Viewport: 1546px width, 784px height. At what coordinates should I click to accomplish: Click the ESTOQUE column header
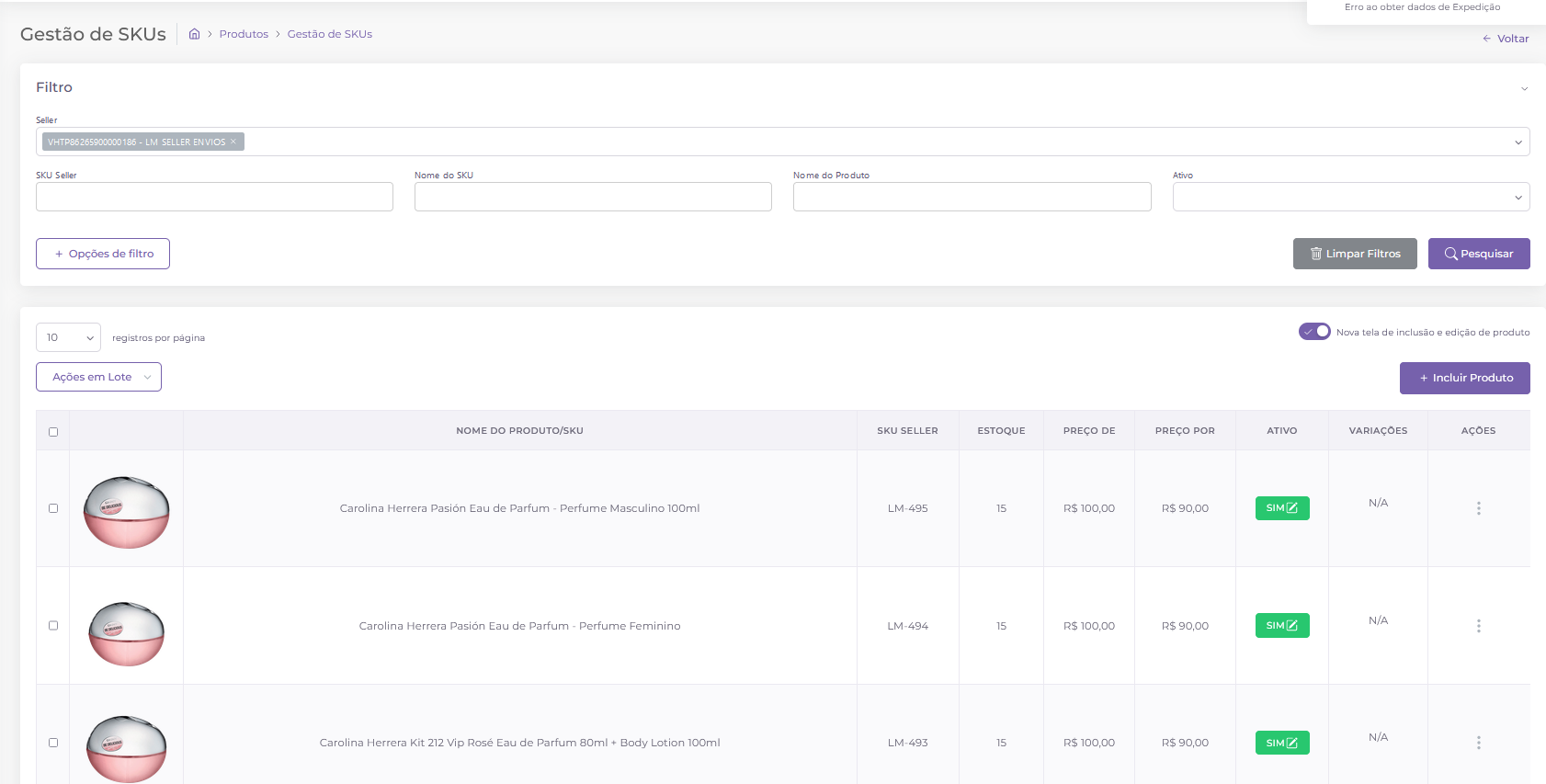(1001, 430)
